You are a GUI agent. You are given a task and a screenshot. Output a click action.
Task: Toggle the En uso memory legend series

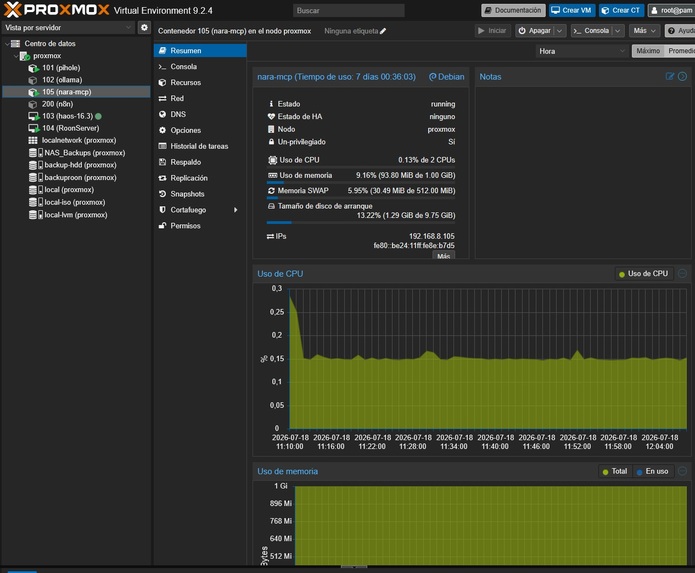click(x=652, y=472)
